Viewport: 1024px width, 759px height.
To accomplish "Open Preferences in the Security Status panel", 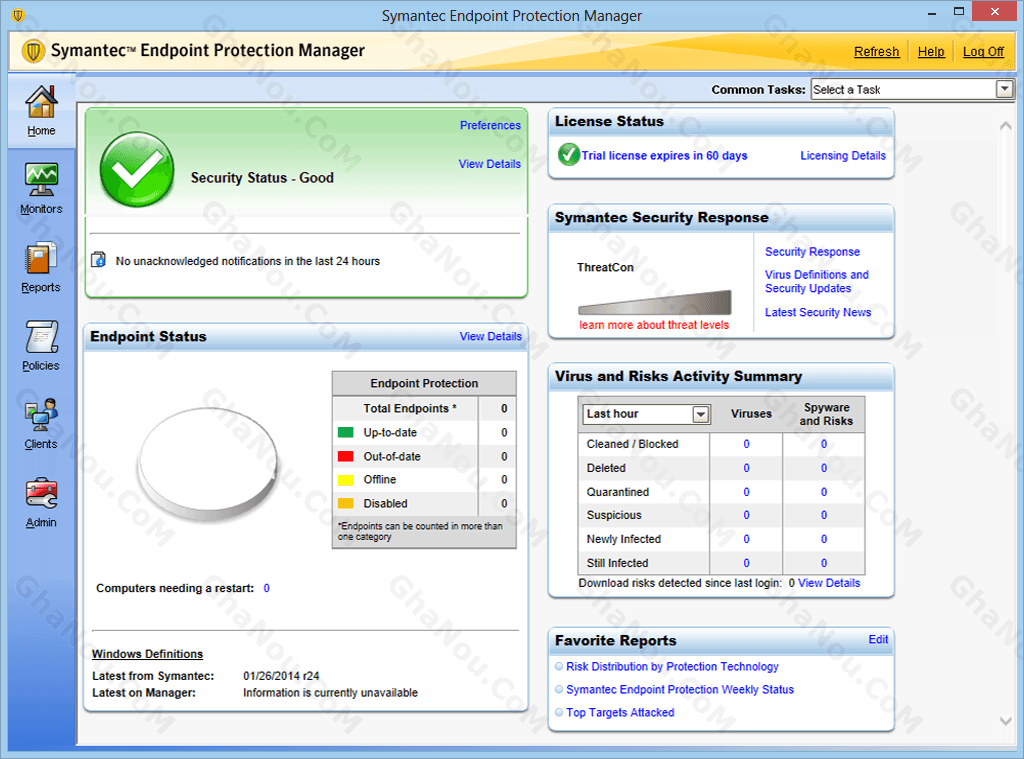I will point(490,125).
